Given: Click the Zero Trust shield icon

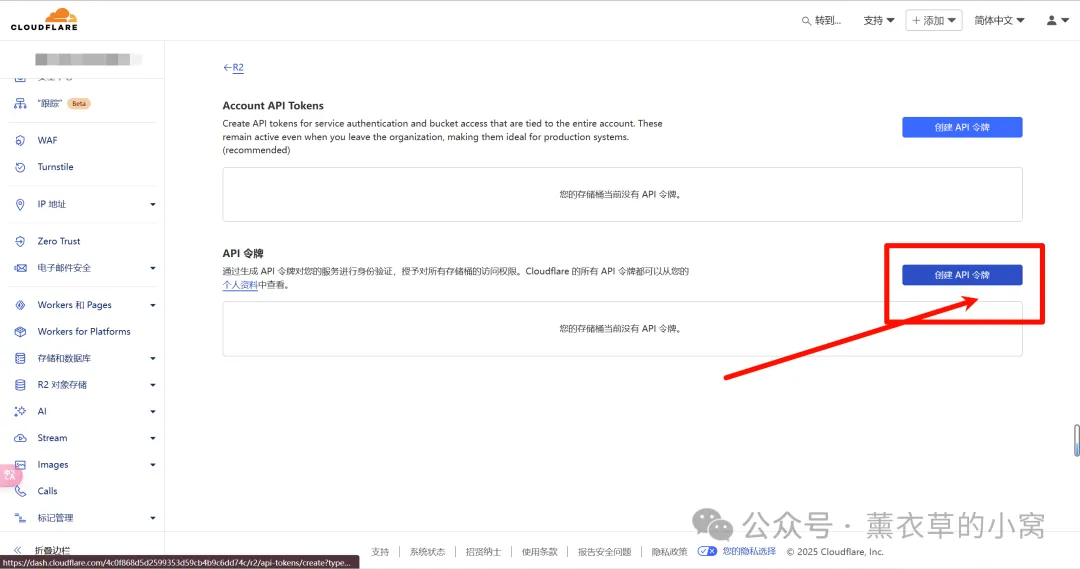Looking at the screenshot, I should click(20, 241).
